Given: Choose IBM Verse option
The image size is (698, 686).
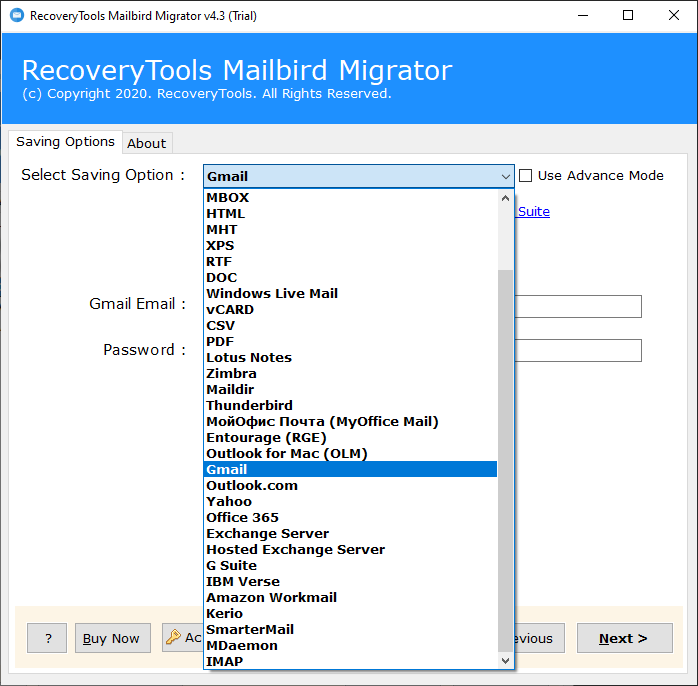Looking at the screenshot, I should (x=350, y=582).
